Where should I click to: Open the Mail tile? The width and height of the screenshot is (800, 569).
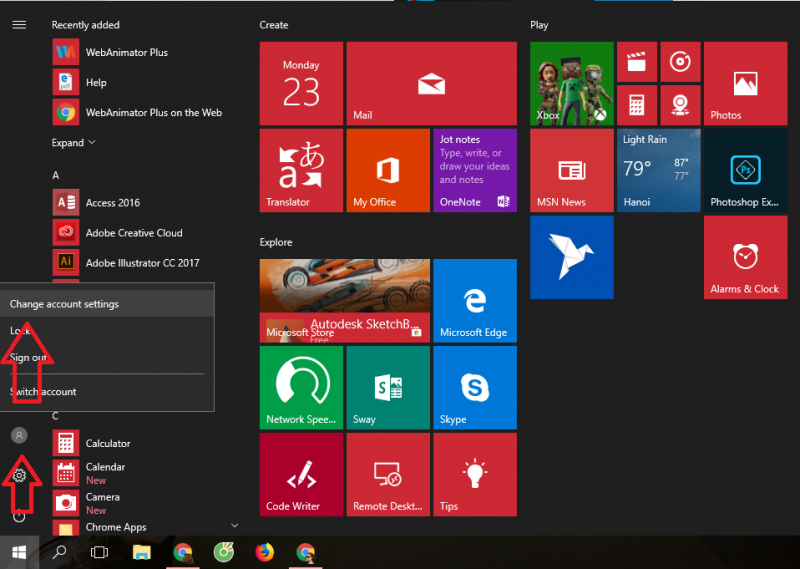431,83
